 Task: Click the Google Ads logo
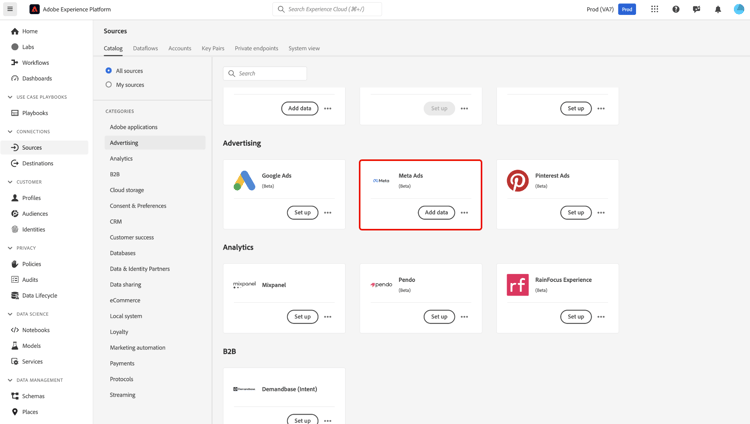tap(244, 180)
